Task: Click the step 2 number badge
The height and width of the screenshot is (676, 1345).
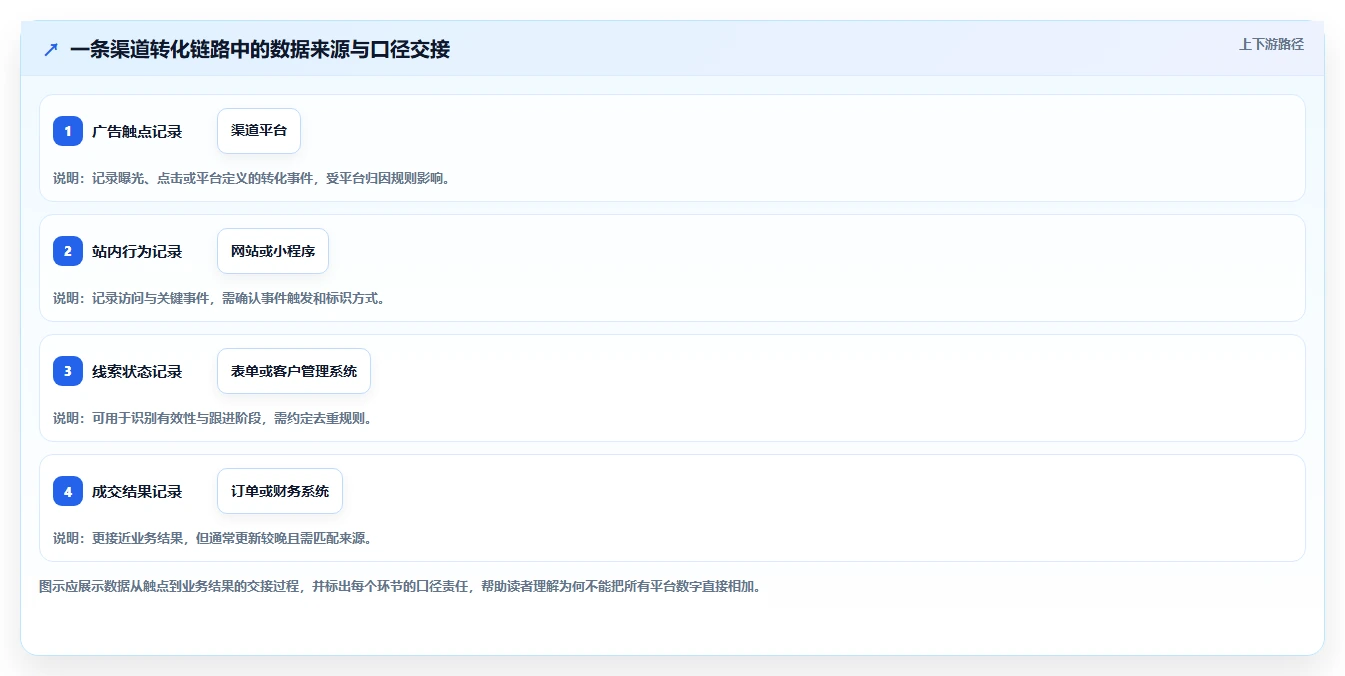Action: click(x=68, y=251)
